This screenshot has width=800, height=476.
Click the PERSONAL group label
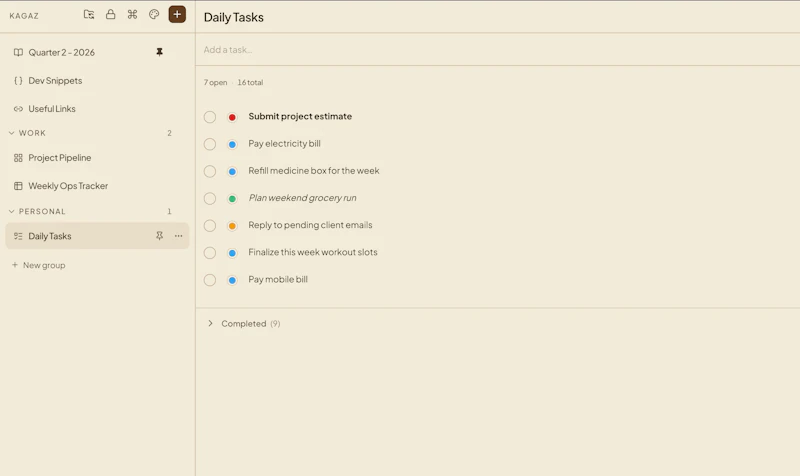coord(42,212)
